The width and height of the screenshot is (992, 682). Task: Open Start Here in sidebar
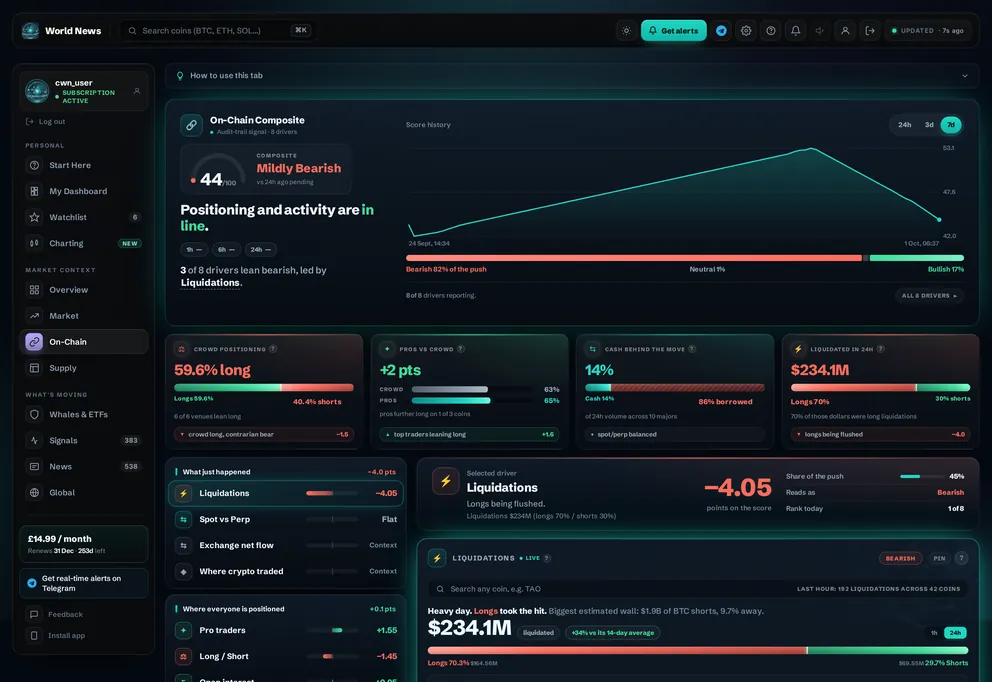tap(84, 165)
